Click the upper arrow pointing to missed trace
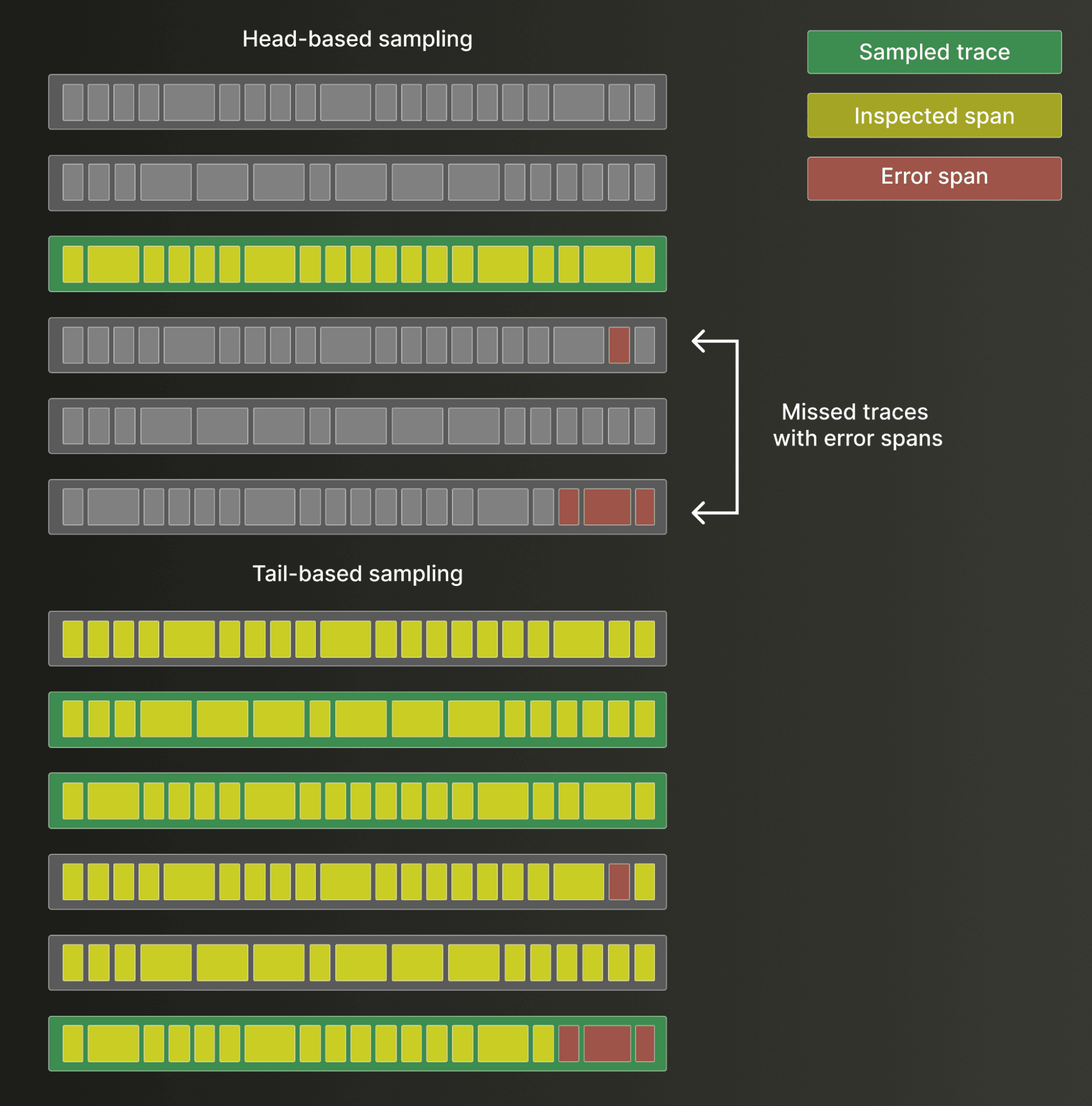Image resolution: width=1092 pixels, height=1106 pixels. 699,341
